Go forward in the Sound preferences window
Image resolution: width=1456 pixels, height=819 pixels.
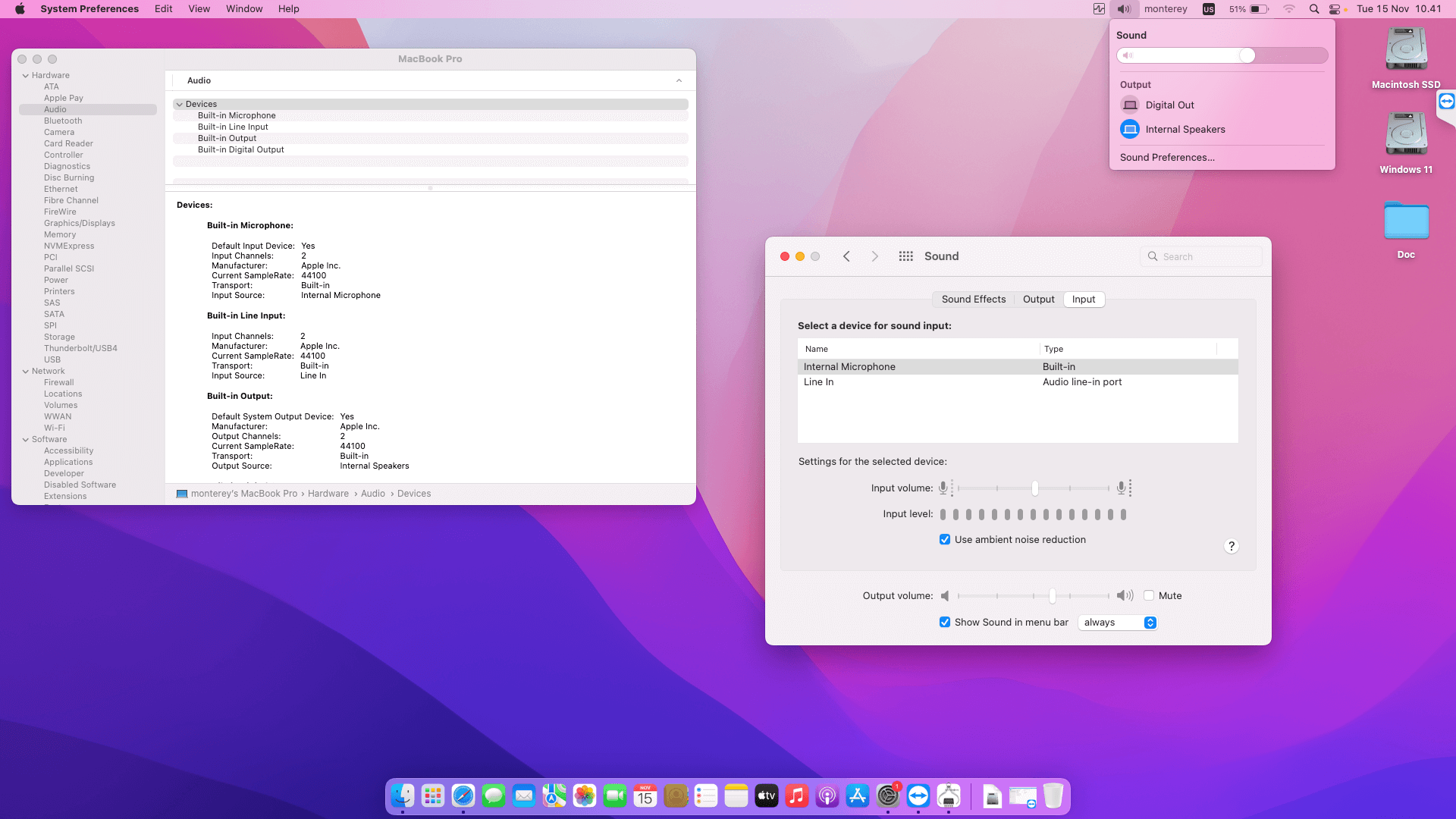point(875,256)
